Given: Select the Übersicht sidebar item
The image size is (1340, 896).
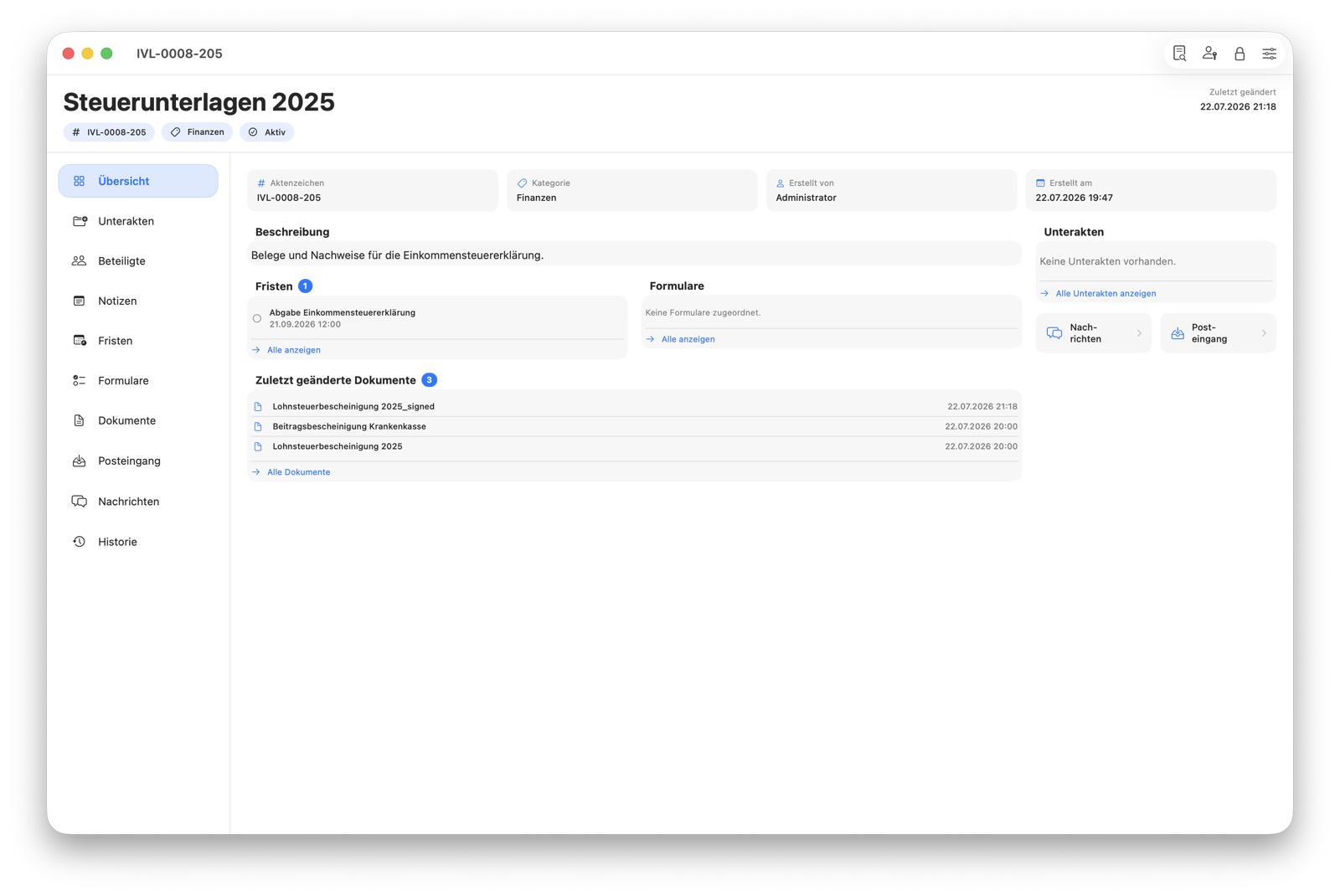Looking at the screenshot, I should click(138, 181).
